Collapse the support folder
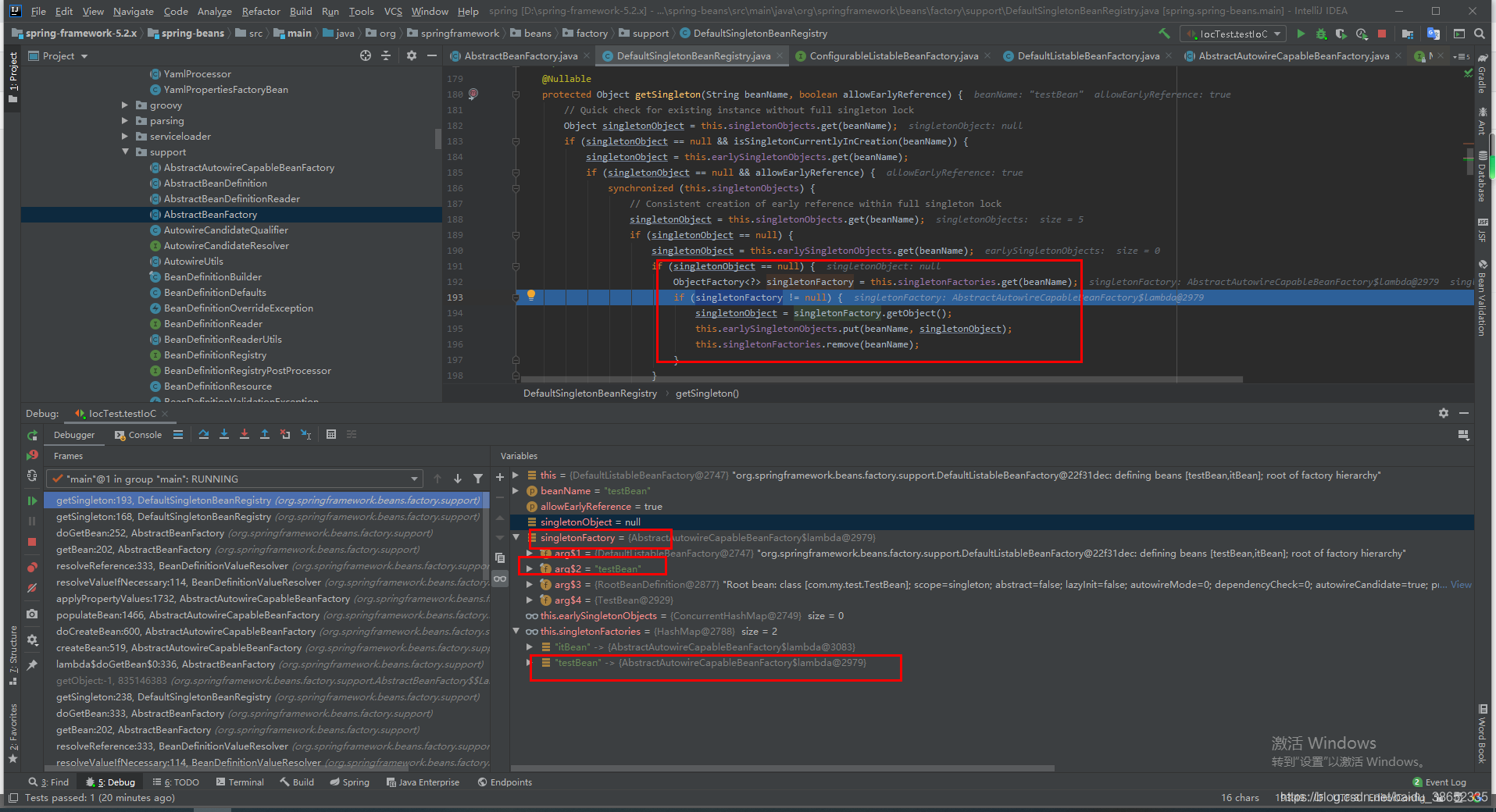This screenshot has height=812, width=1496. tap(125, 151)
